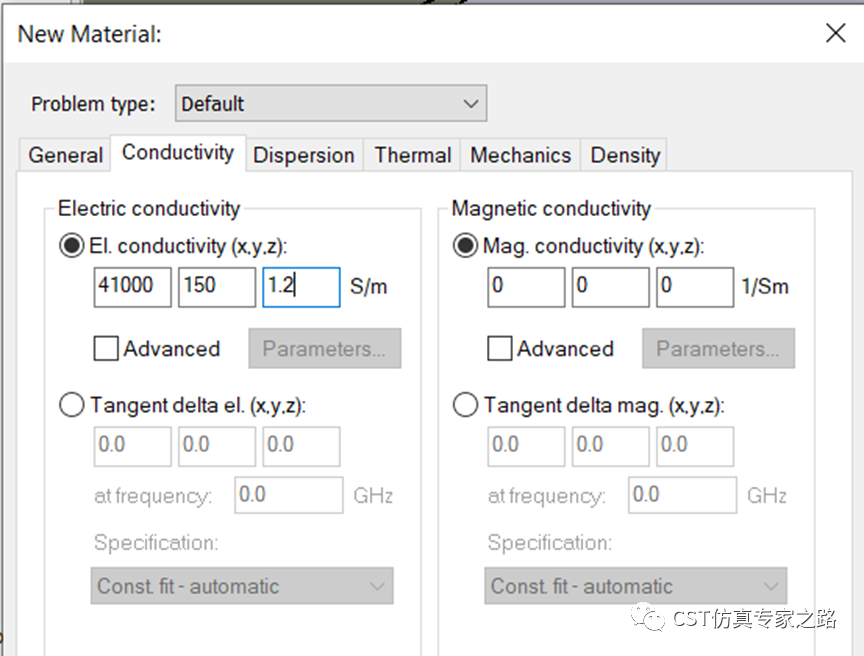Image resolution: width=864 pixels, height=656 pixels.
Task: Click the electric conductivity z field showing 1.2
Action: click(301, 287)
